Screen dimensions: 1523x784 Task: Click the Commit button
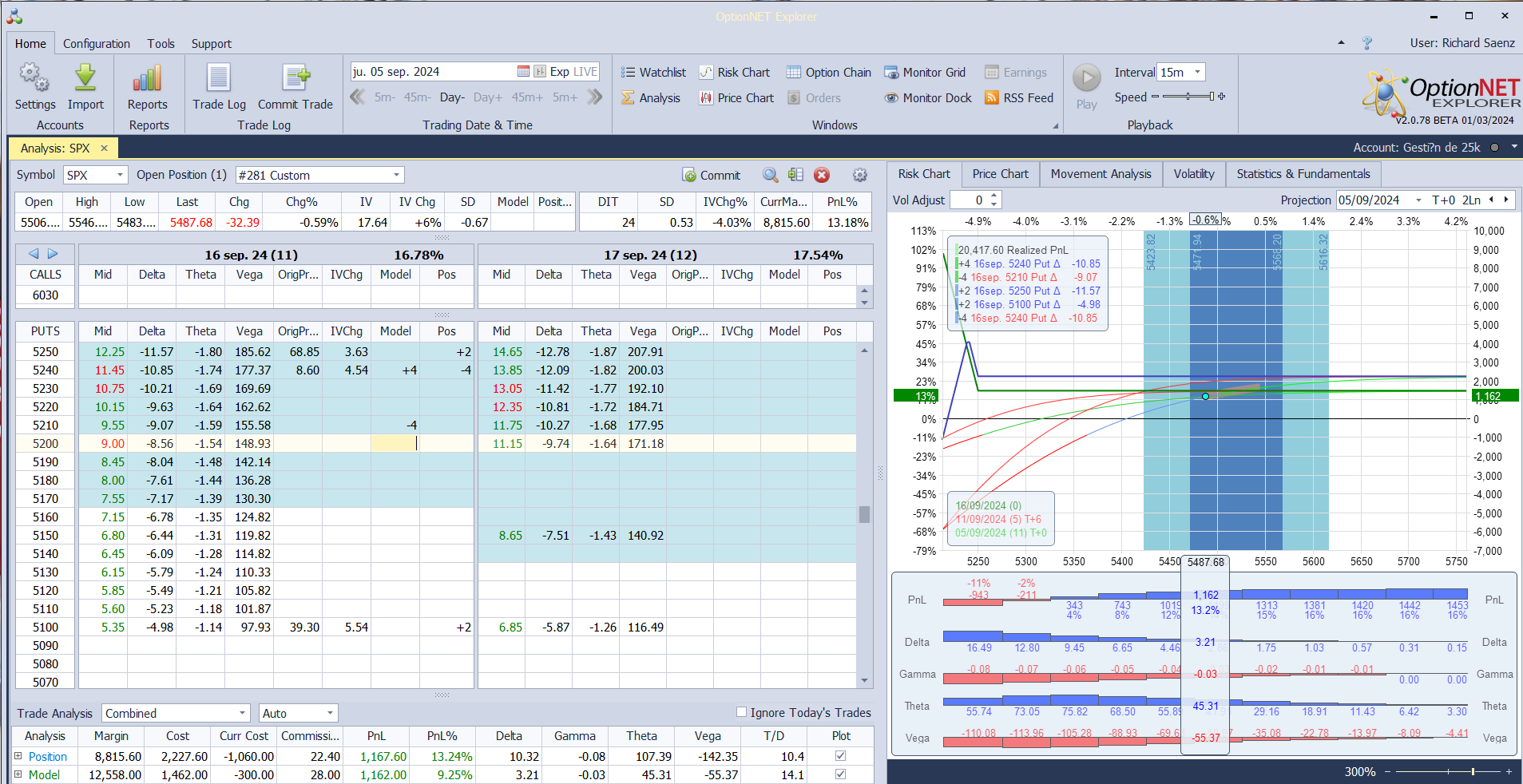[x=711, y=176]
